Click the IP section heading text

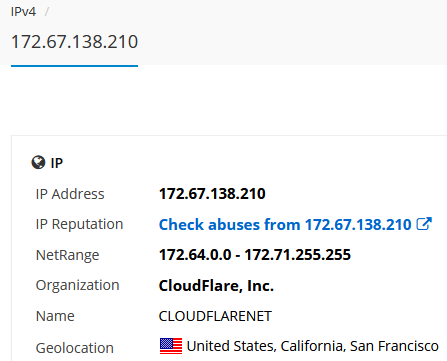(57, 163)
